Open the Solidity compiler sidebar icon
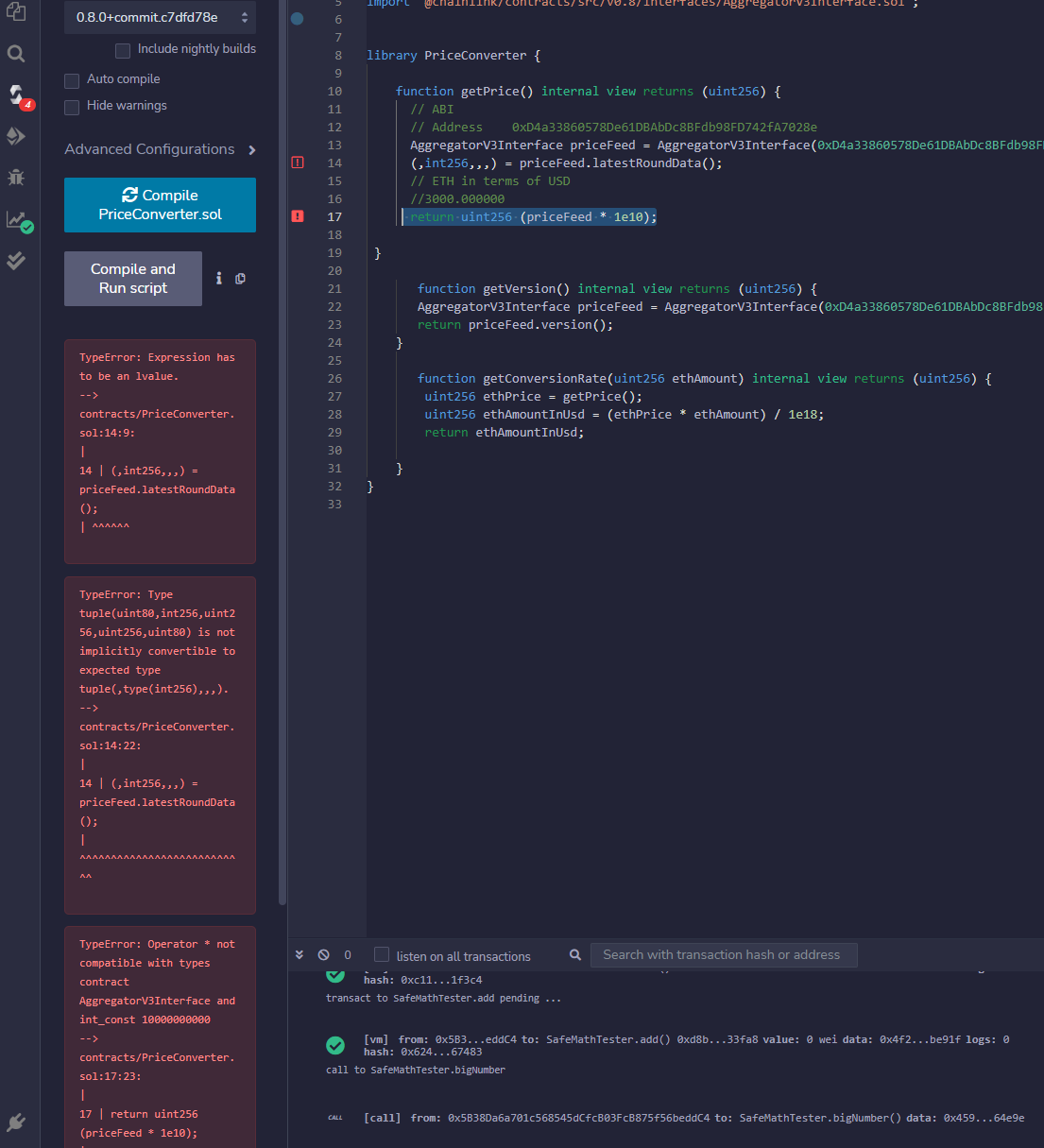Image resolution: width=1044 pixels, height=1148 pixels. coord(17,94)
